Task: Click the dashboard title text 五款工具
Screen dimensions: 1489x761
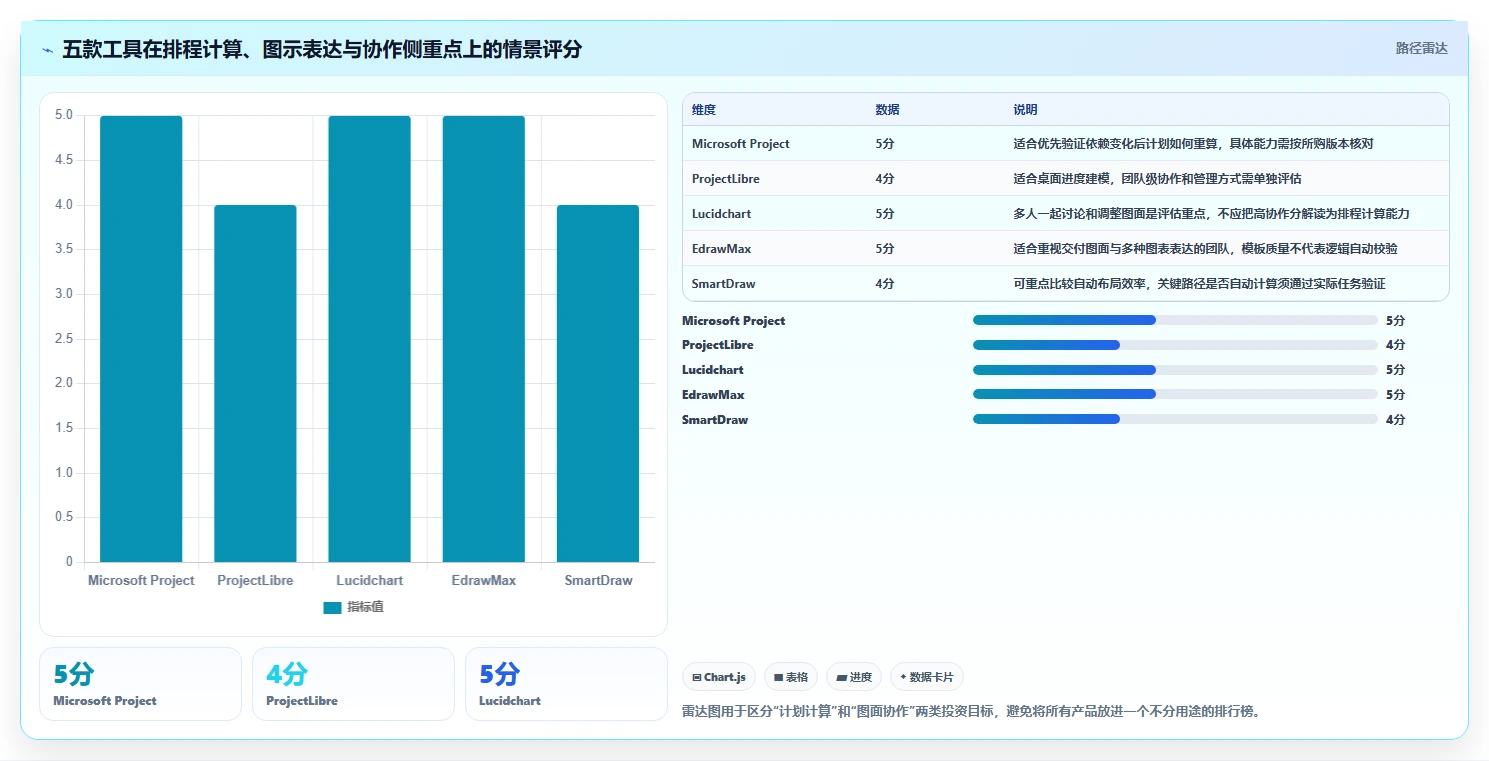Action: pyautogui.click(x=322, y=50)
